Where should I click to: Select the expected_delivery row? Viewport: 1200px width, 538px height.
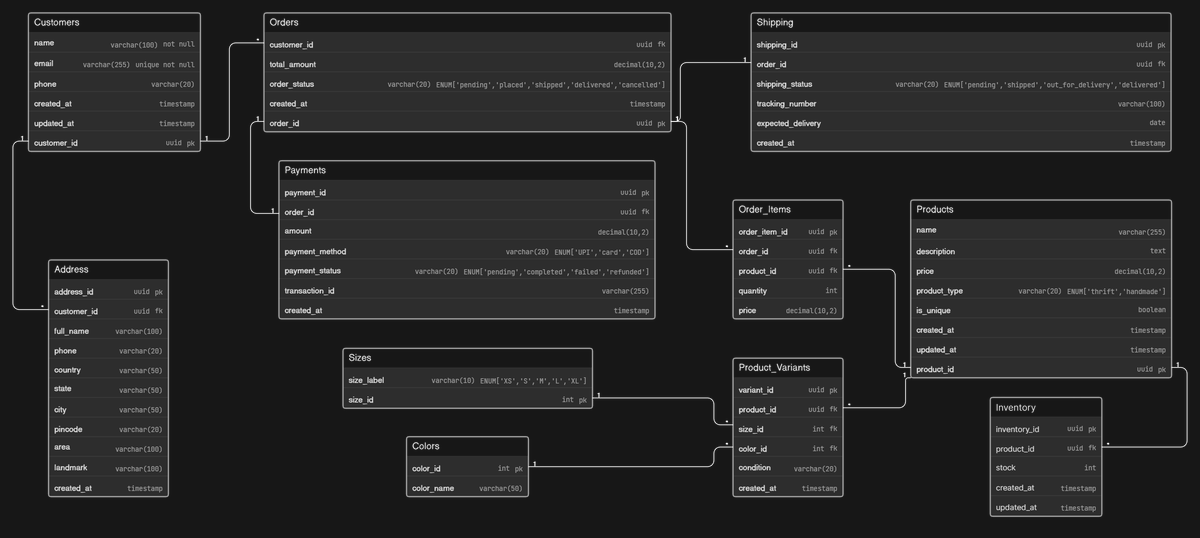coord(961,123)
